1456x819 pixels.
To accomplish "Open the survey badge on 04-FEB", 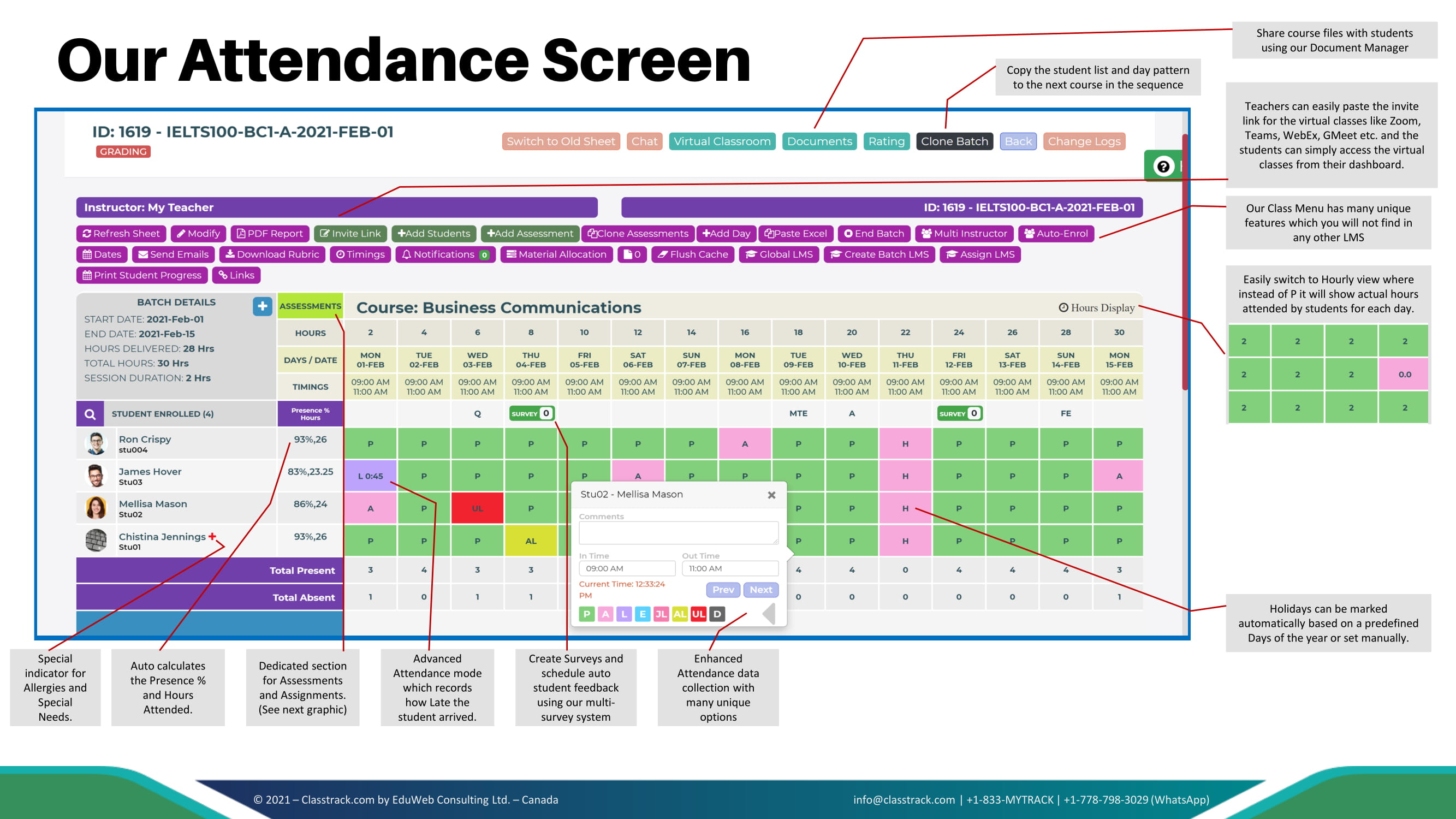I will pyautogui.click(x=531, y=413).
